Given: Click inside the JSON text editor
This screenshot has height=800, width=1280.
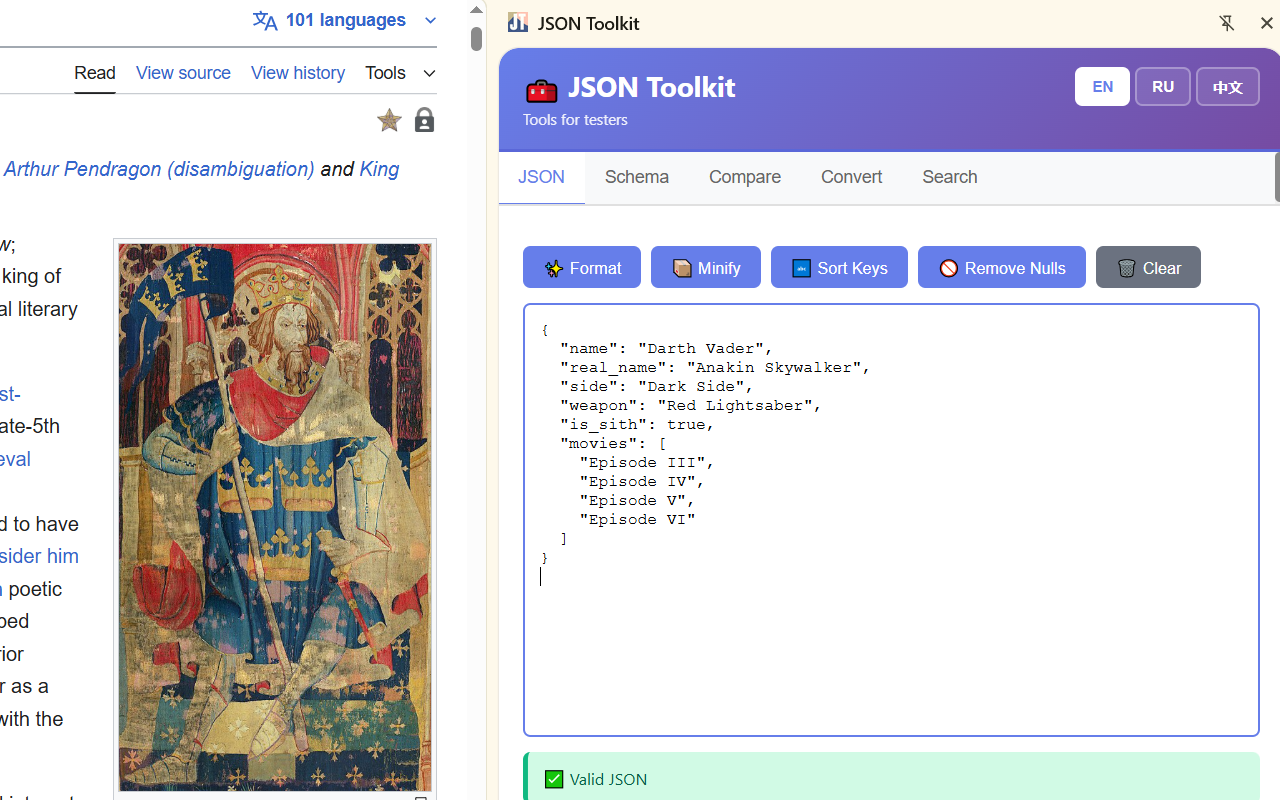Looking at the screenshot, I should point(891,520).
